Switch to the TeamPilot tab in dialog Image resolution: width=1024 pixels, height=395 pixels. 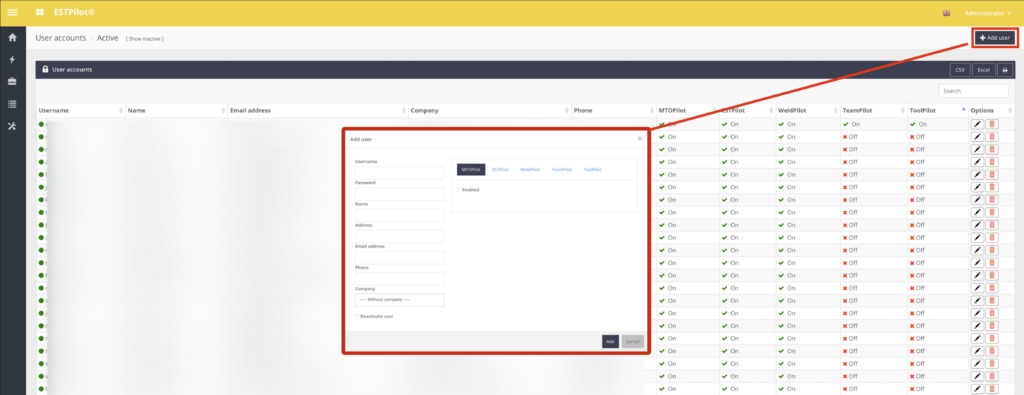click(561, 169)
